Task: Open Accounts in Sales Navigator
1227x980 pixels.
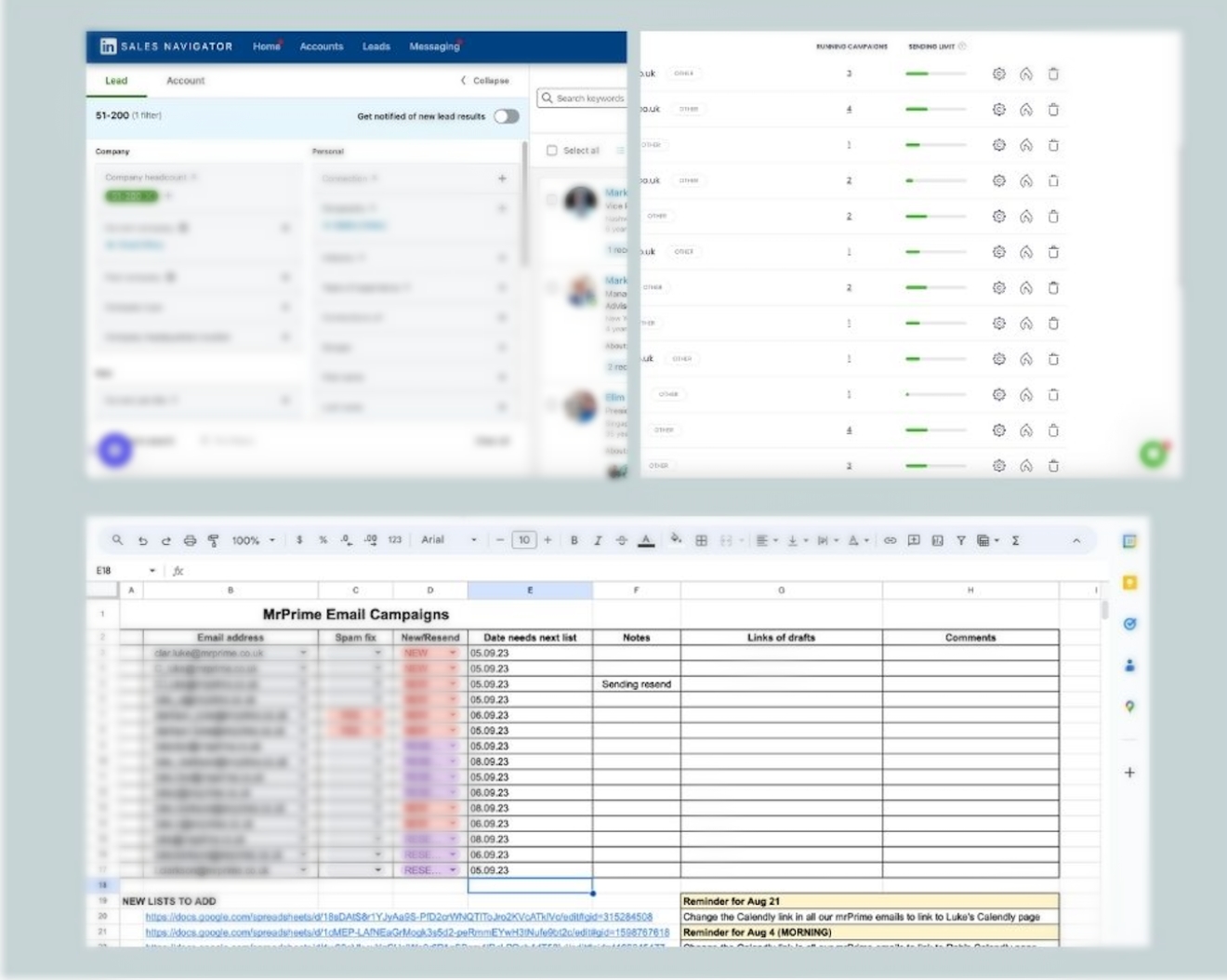Action: tap(322, 46)
